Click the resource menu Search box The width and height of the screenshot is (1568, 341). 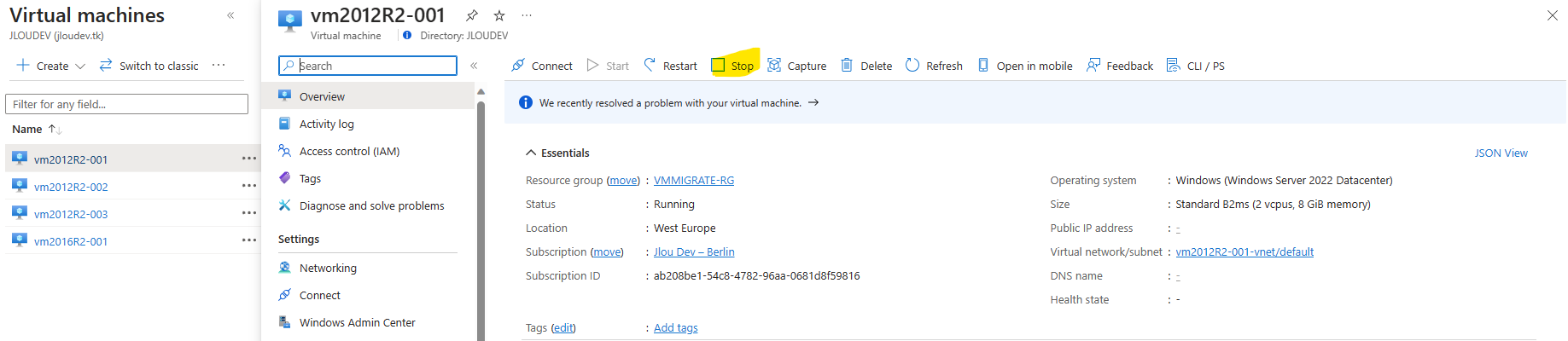[368, 66]
